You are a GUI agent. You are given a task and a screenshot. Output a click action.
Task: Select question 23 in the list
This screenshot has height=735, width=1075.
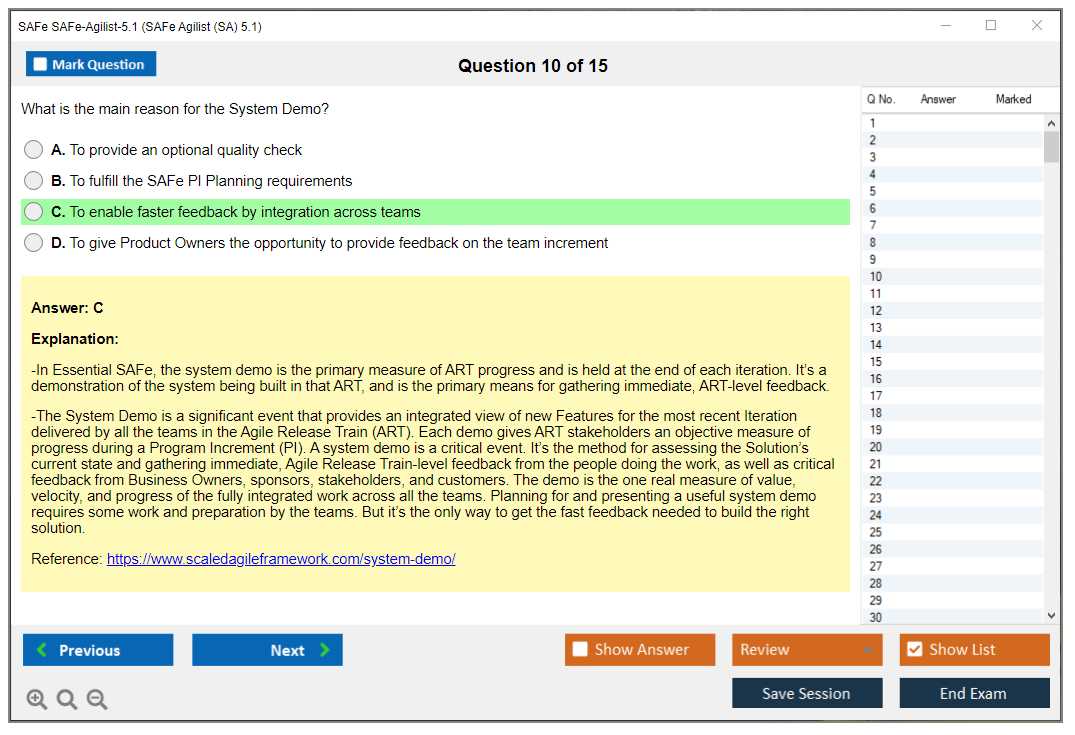click(x=952, y=498)
